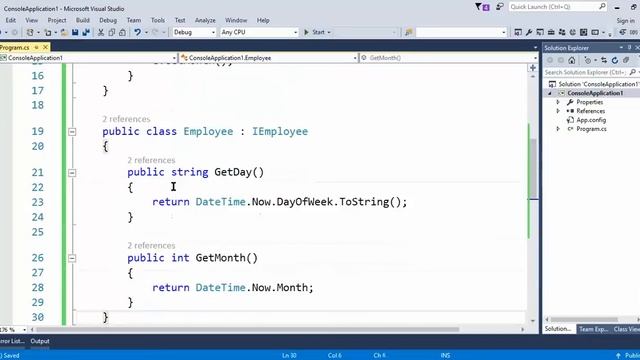Open the Project menu

click(57, 20)
